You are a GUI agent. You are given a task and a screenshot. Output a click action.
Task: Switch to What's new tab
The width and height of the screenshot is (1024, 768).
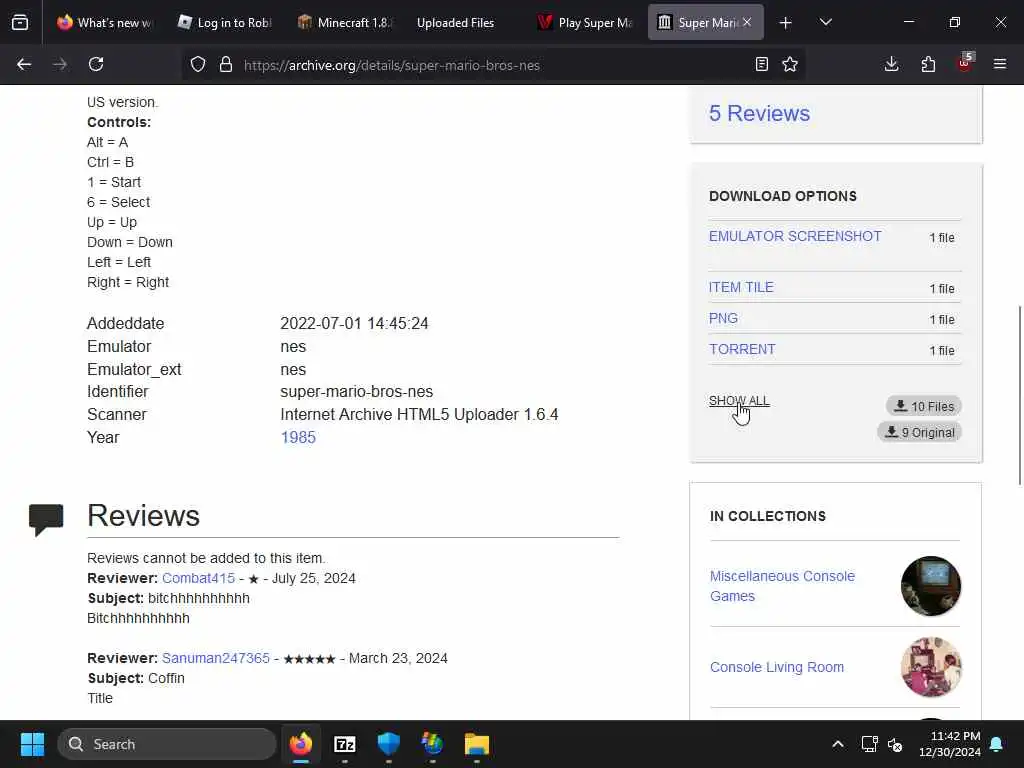coord(104,23)
